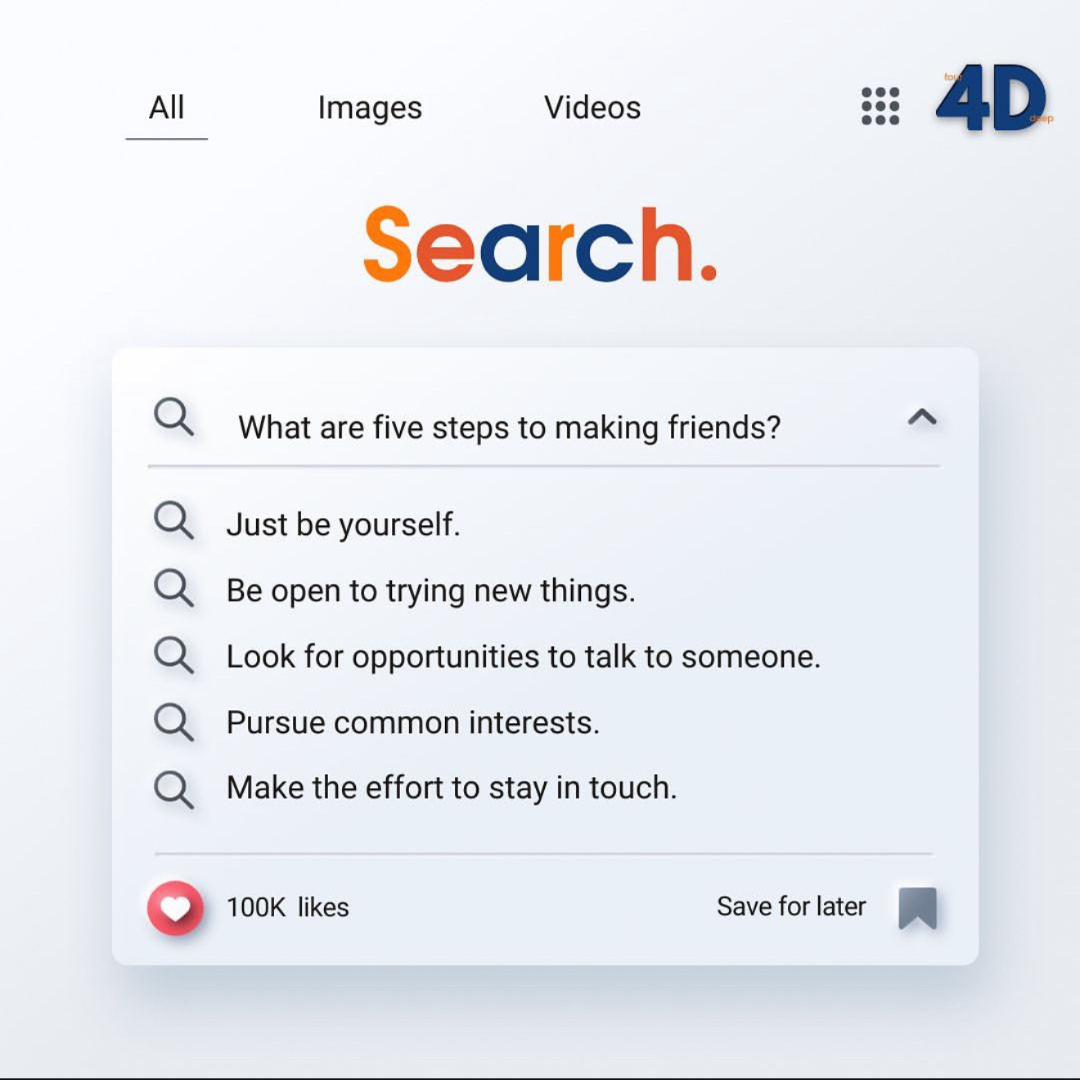
Task: Select the search icon next to 'Just be yourself'
Action: click(x=175, y=521)
